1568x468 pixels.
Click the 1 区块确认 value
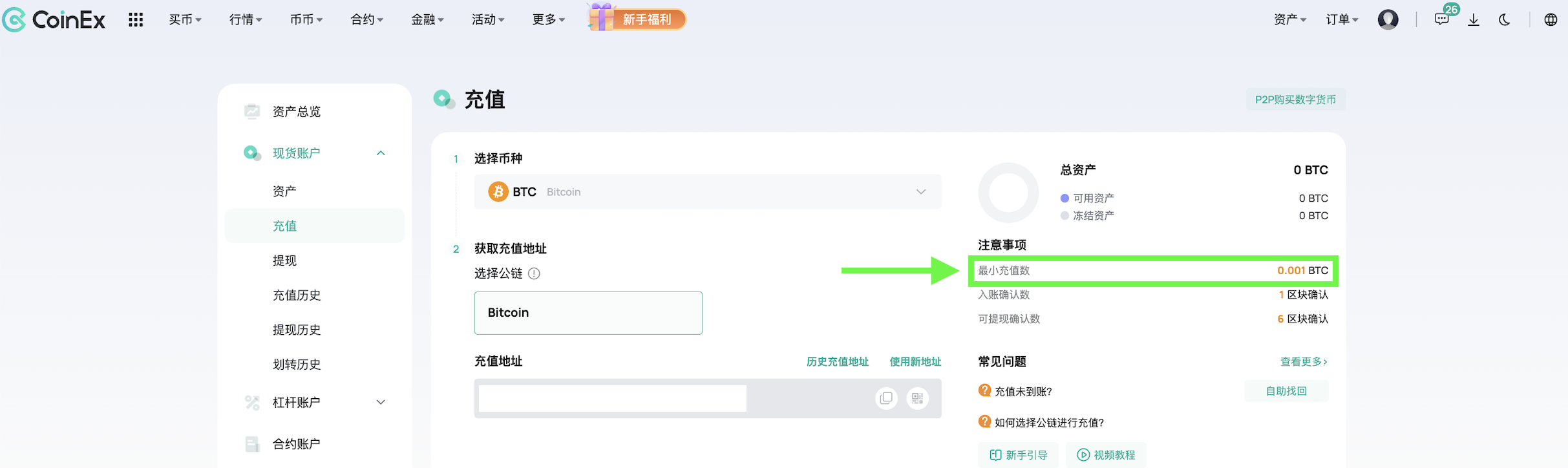point(1303,295)
